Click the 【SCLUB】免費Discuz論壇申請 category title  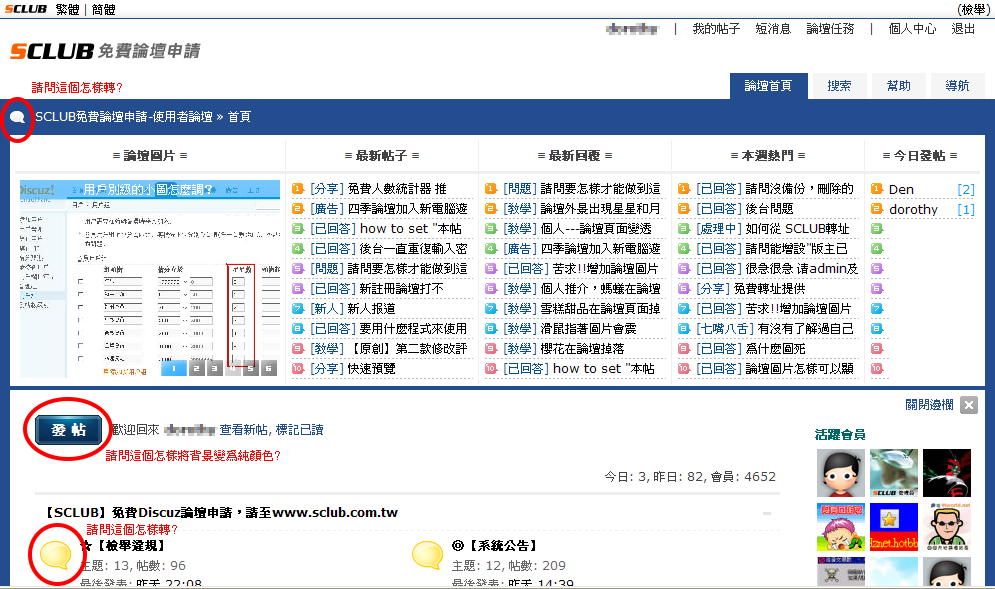[221, 513]
